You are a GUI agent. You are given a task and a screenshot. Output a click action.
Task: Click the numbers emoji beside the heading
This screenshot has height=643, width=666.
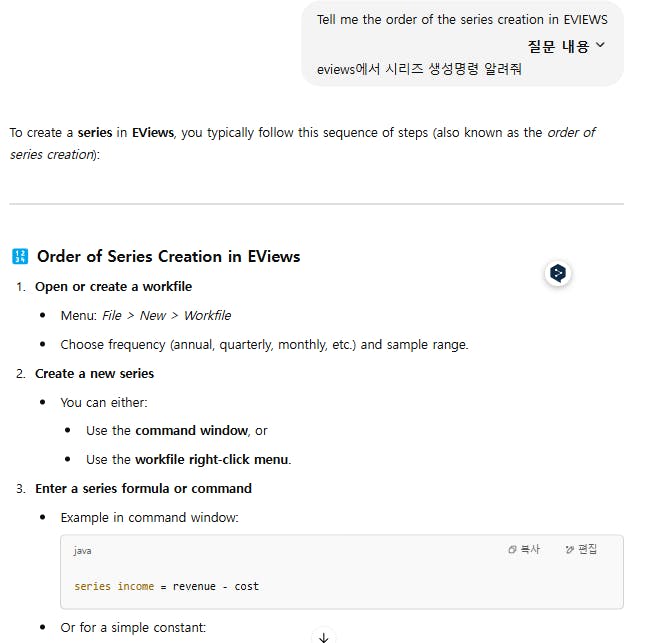click(x=20, y=256)
